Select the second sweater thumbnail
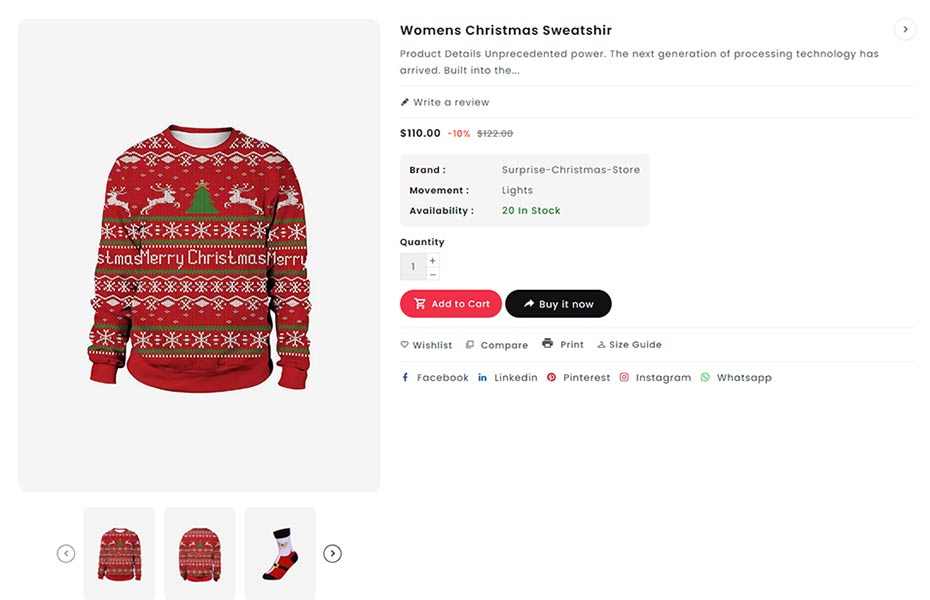This screenshot has width=930, height=600. [x=200, y=553]
